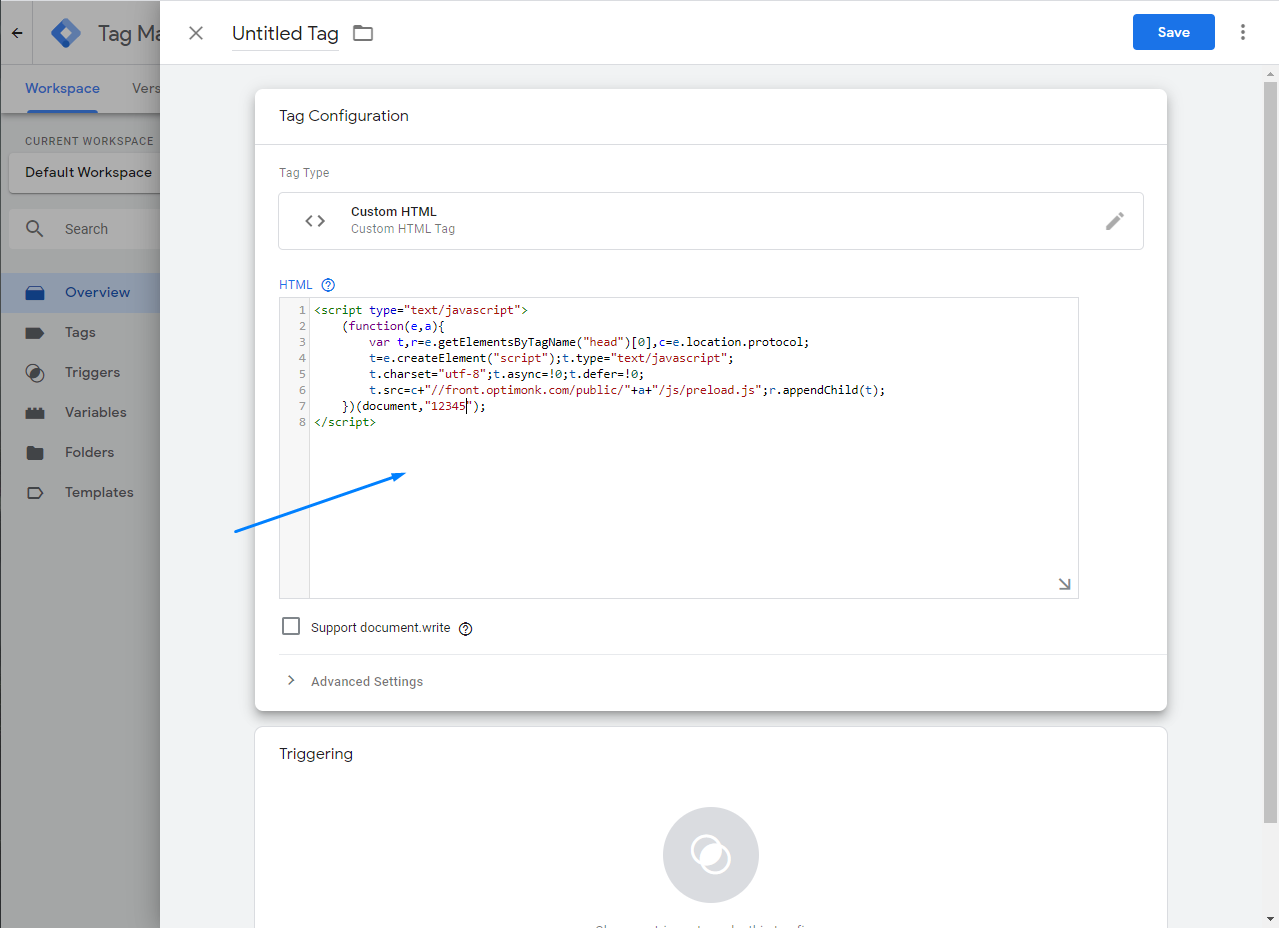Click the Tag Configuration heading
This screenshot has height=928, width=1279.
(344, 116)
